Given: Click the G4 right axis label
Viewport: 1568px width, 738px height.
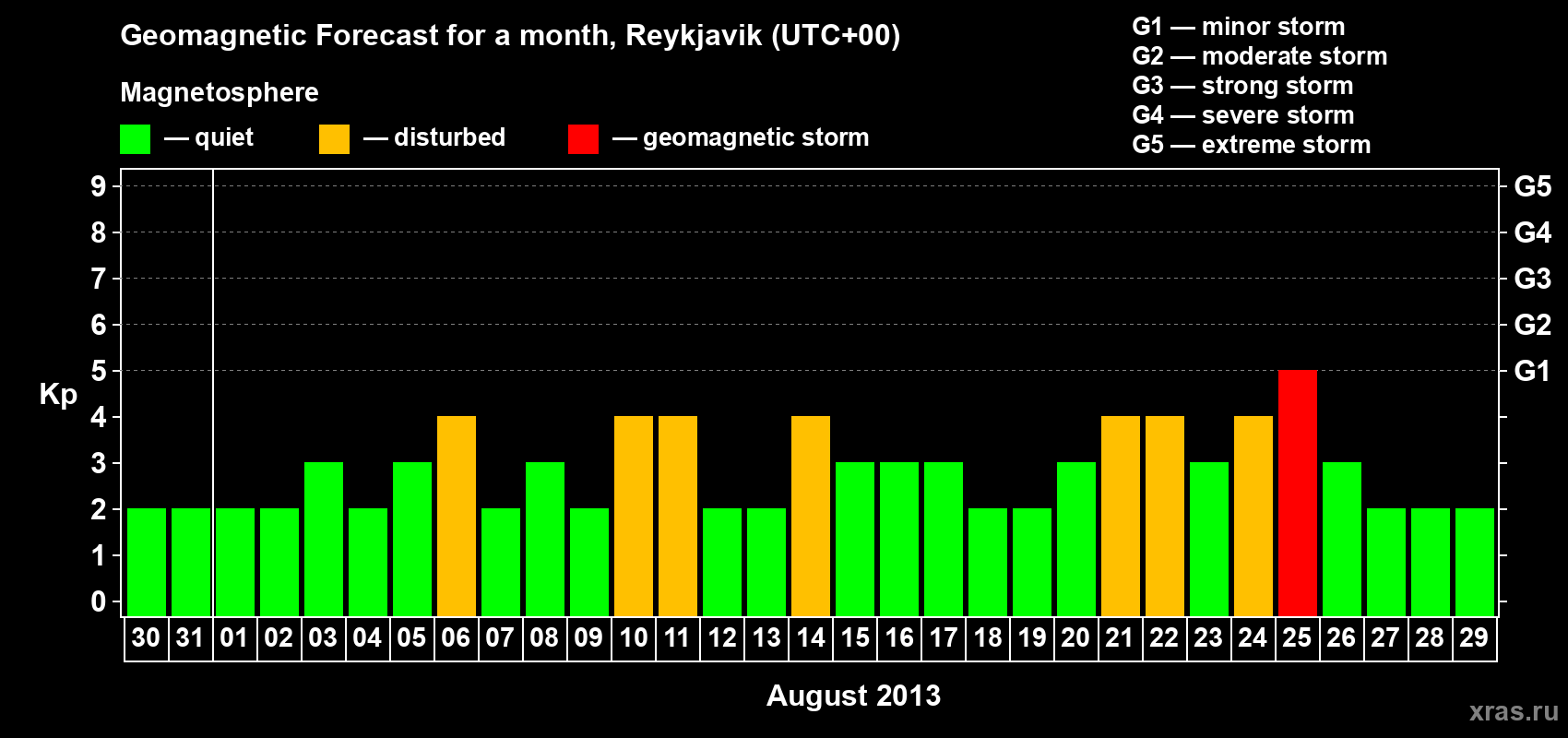Looking at the screenshot, I should point(1532,232).
